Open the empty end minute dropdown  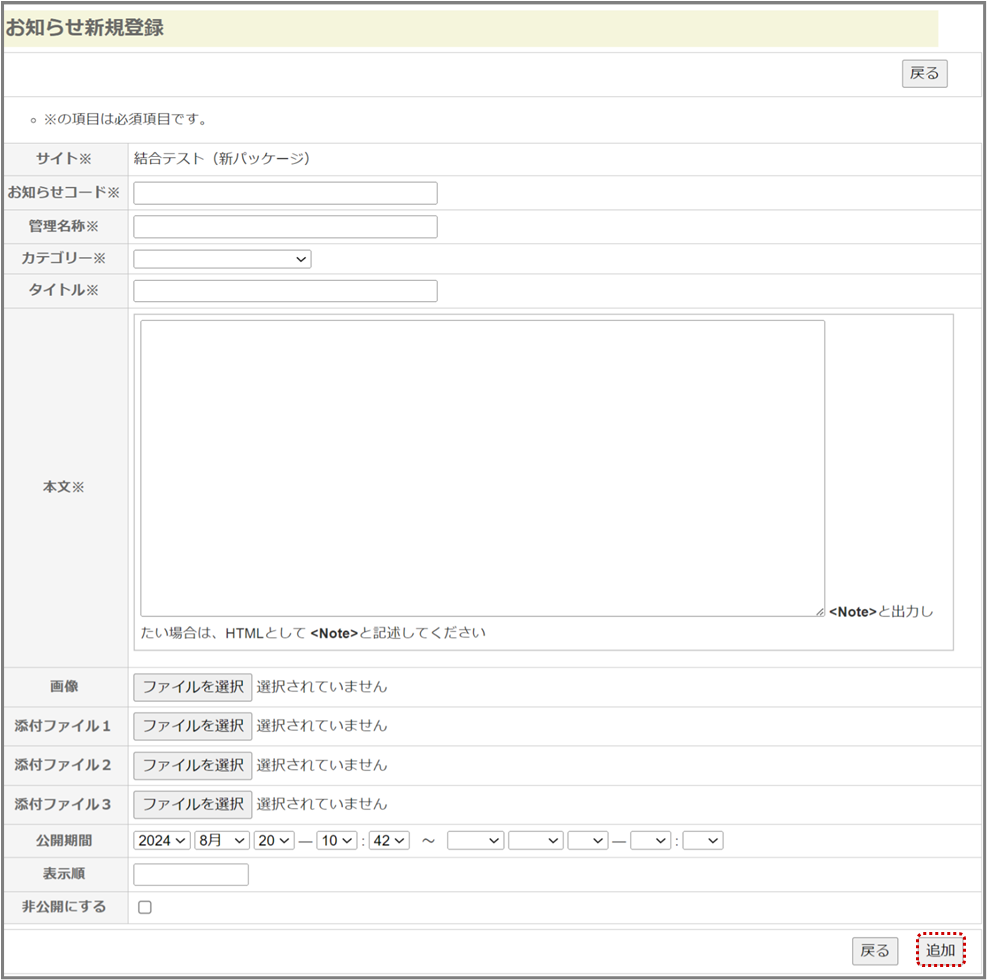click(702, 841)
